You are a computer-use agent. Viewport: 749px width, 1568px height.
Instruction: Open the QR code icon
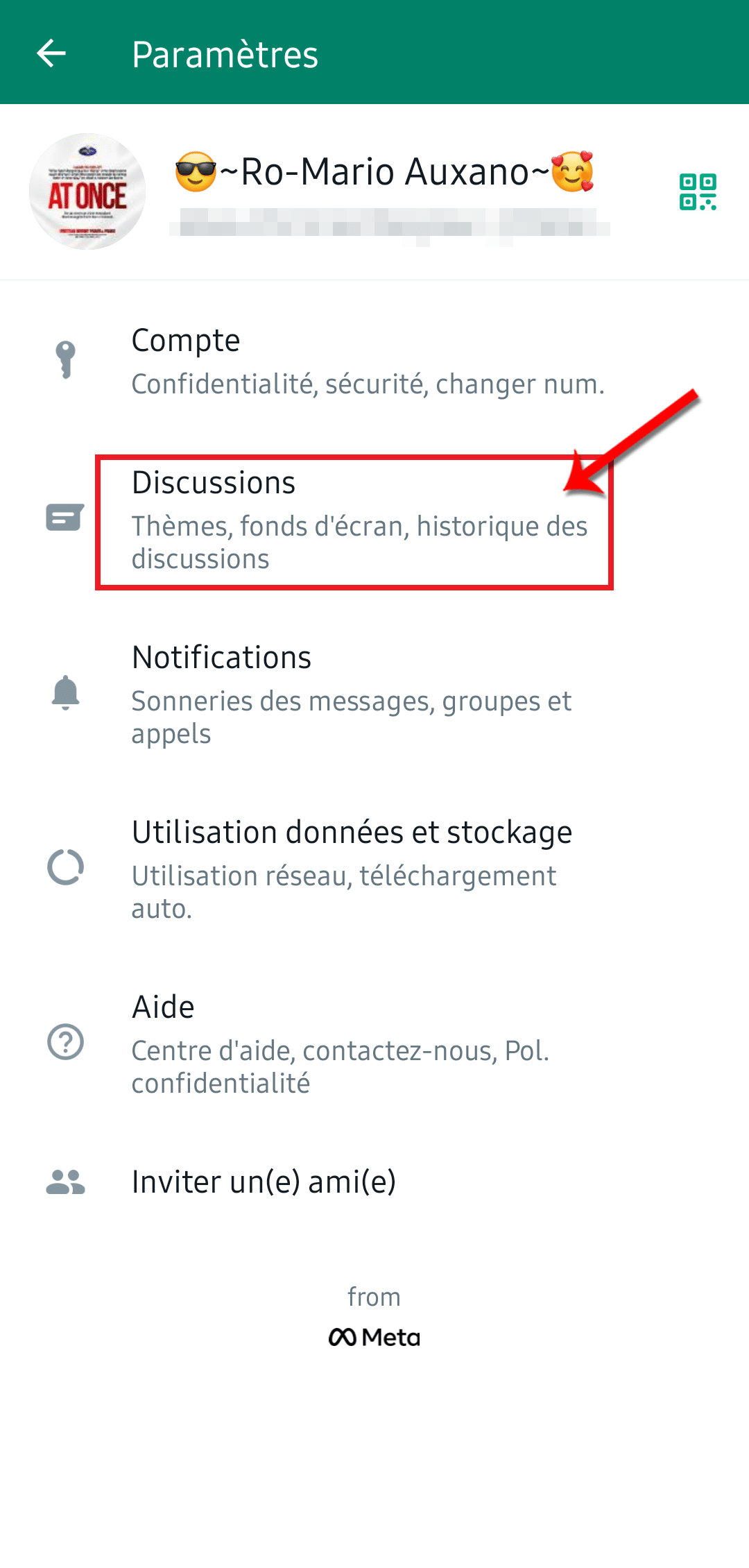(698, 192)
